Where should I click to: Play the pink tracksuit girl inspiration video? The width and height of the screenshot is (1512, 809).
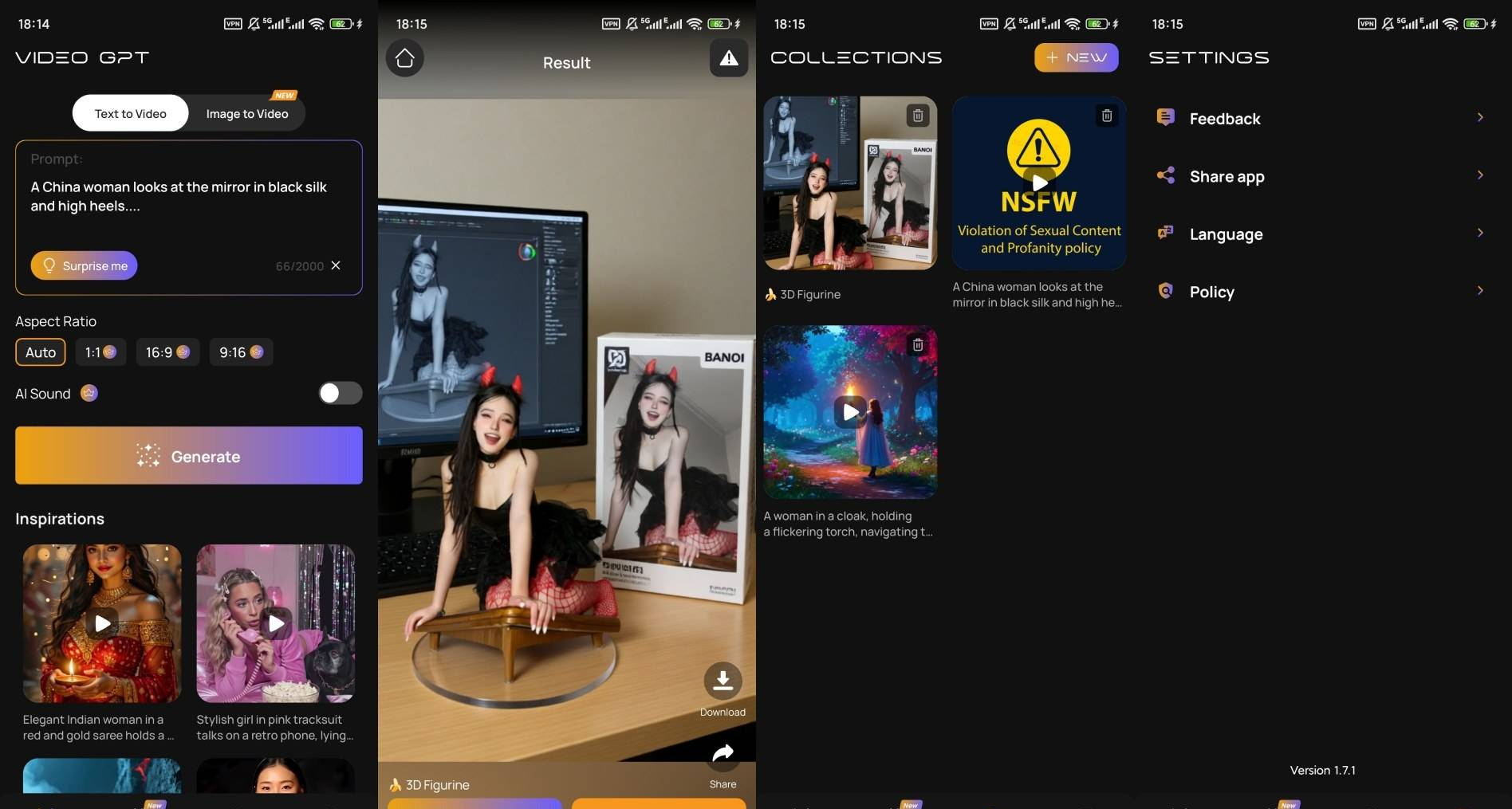276,623
